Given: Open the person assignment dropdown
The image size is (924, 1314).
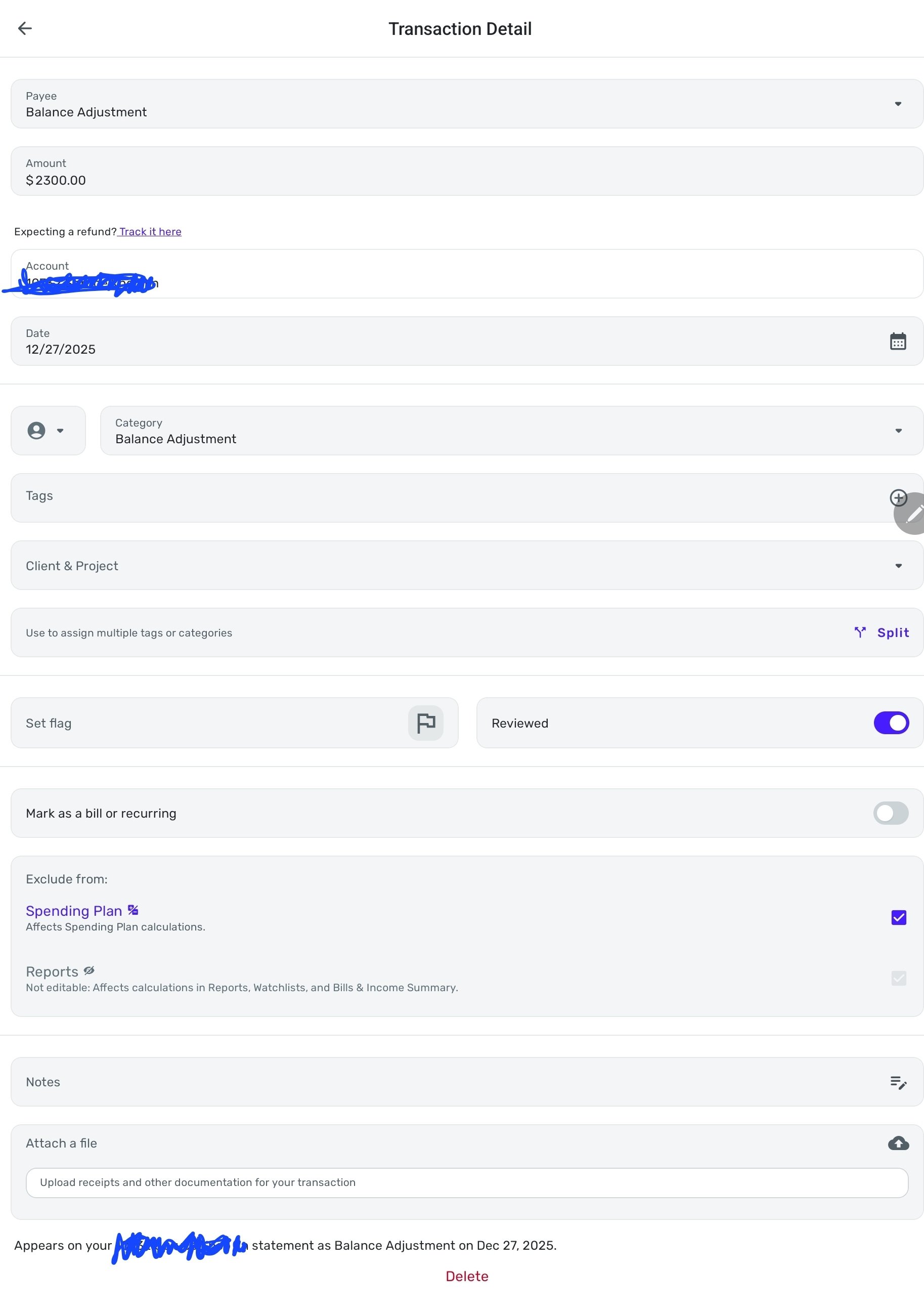Looking at the screenshot, I should pos(48,431).
